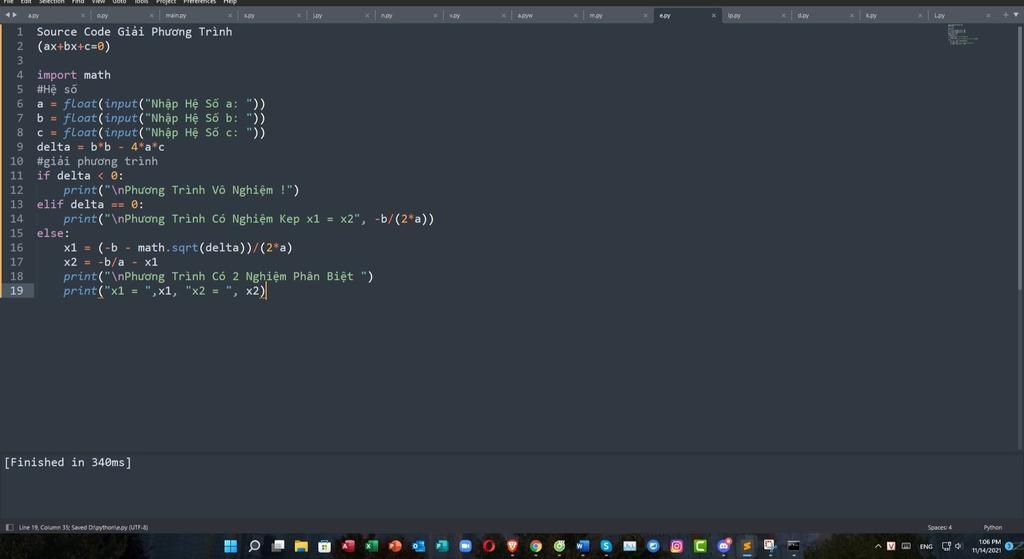Click the 'Nhập Hệ Số a' input line
1024x559 pixels.
click(x=151, y=104)
